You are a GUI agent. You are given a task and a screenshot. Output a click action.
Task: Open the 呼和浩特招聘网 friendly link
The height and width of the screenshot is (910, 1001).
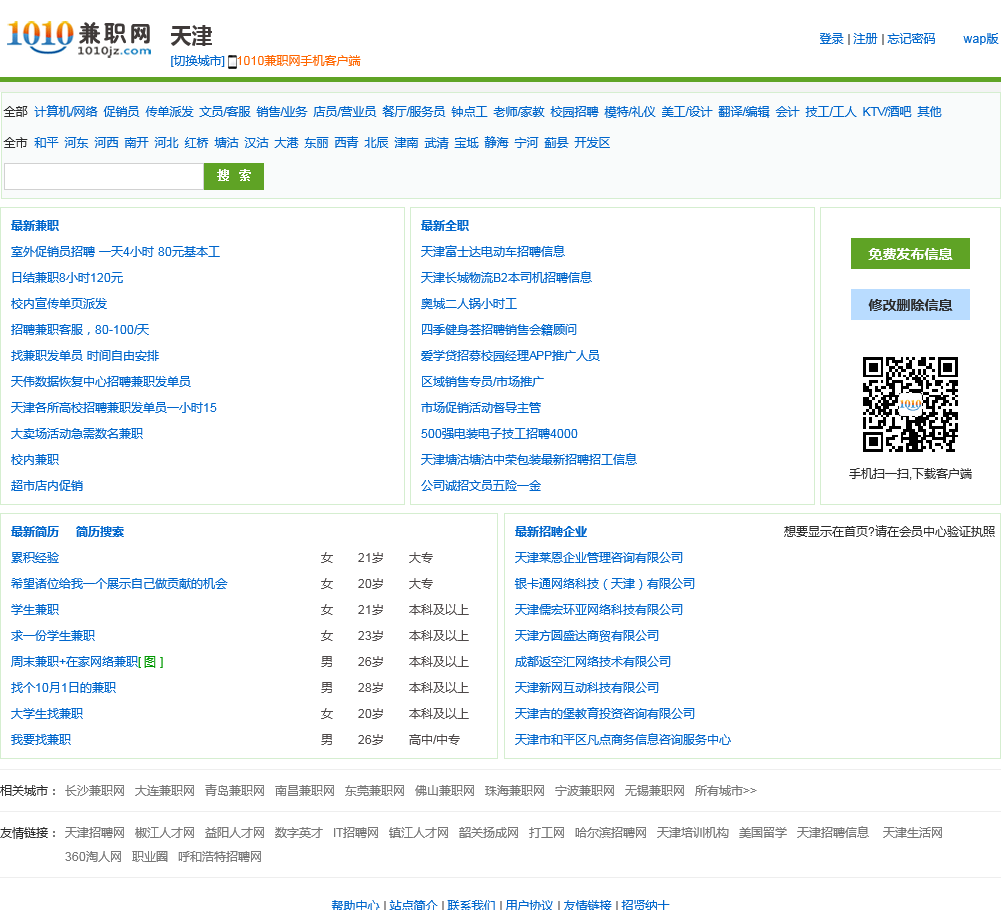220,857
